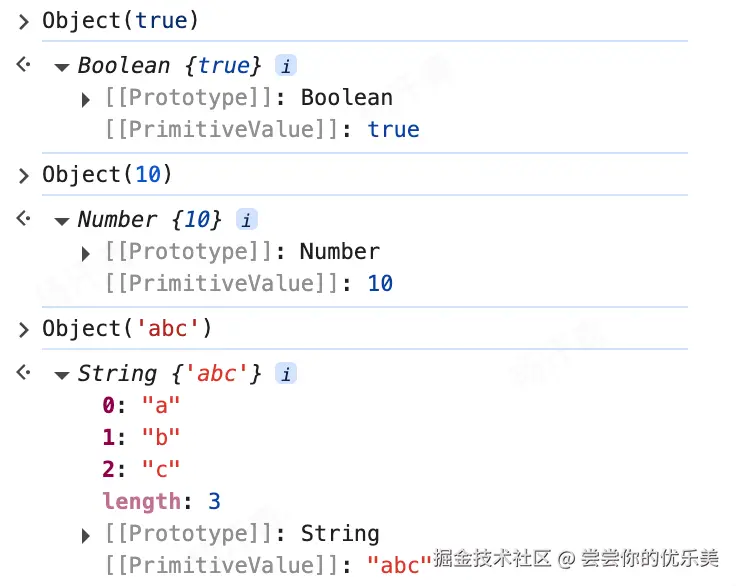
Task: Click index 2 property with value "c"
Action: (141, 469)
